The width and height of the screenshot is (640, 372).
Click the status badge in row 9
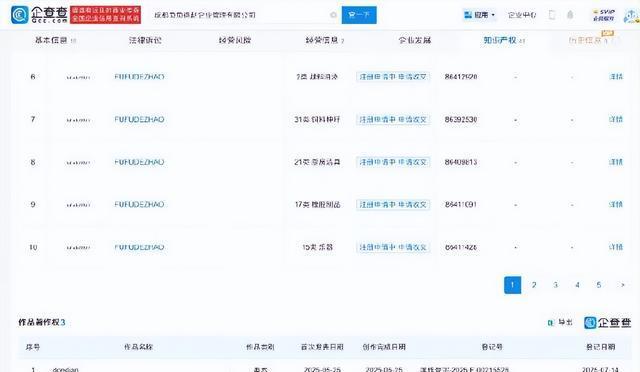pyautogui.click(x=393, y=205)
